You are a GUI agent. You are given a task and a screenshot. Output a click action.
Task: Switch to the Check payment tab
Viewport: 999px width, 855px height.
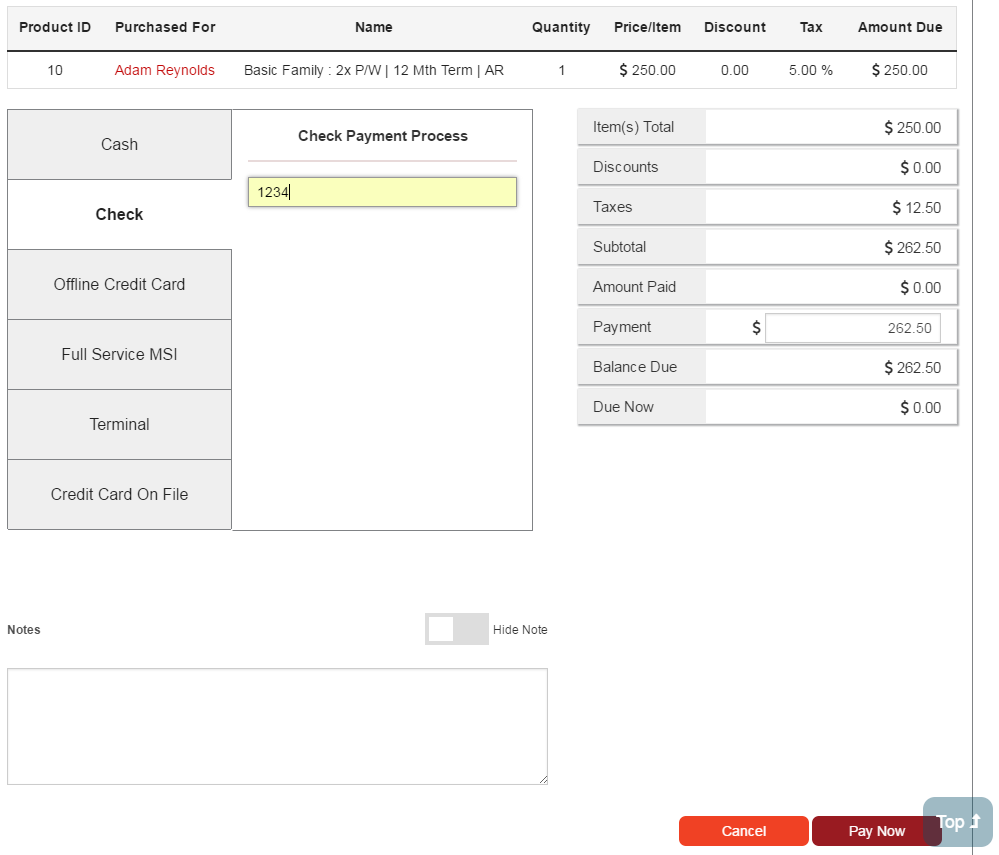tap(119, 215)
